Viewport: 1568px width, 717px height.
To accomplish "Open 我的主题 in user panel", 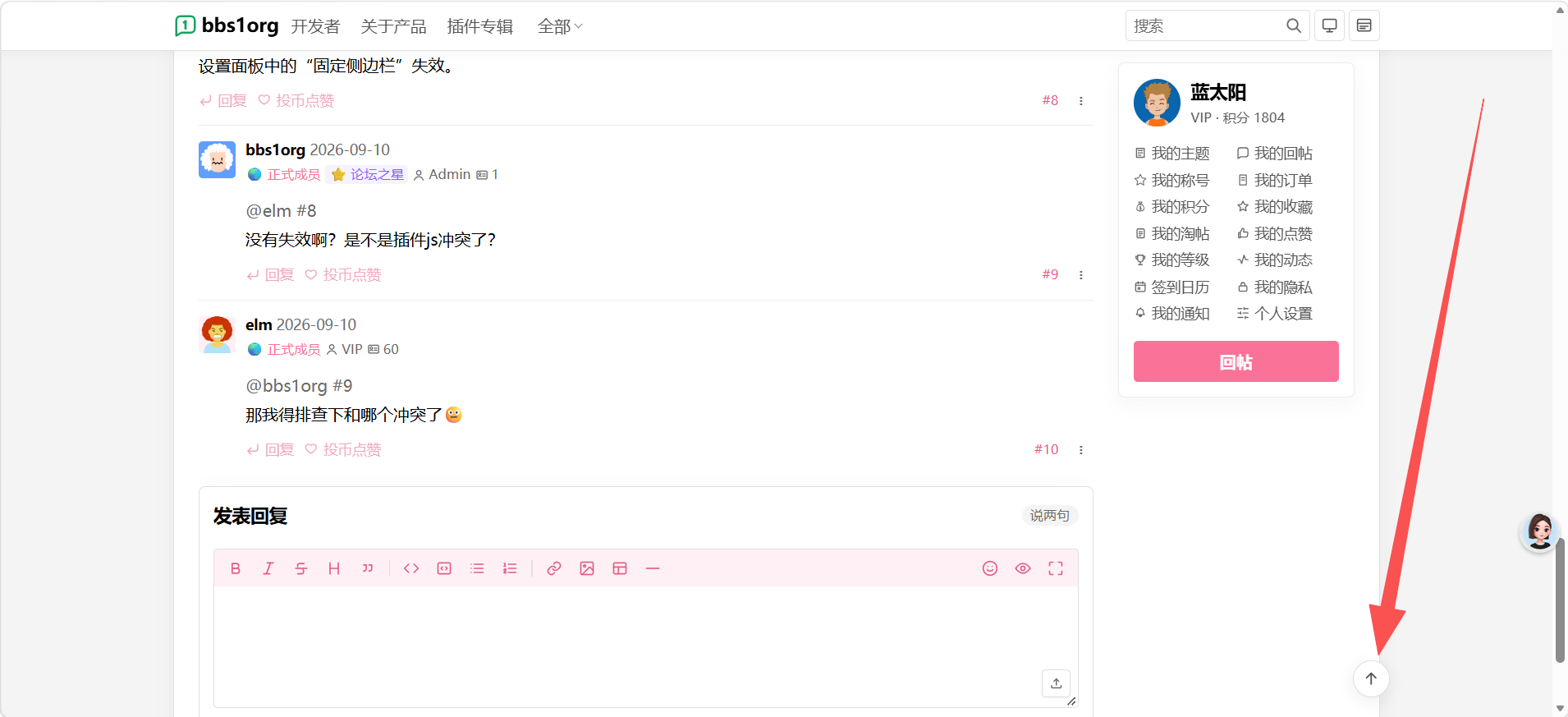I will 1172,154.
